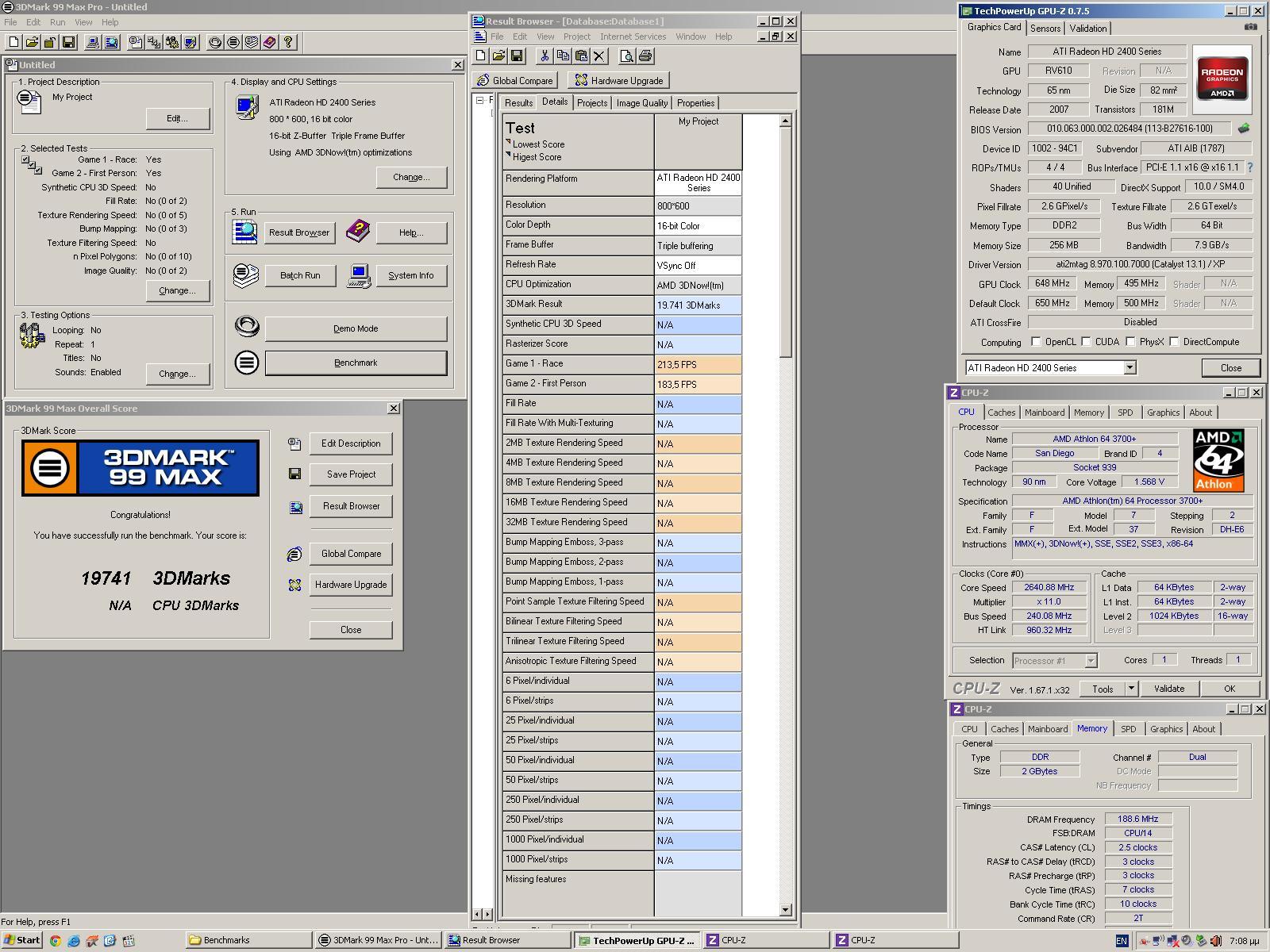Viewport: 1270px width, 952px height.
Task: Click vertical scrollbar thumb in Result Browser details
Action: coord(785,242)
